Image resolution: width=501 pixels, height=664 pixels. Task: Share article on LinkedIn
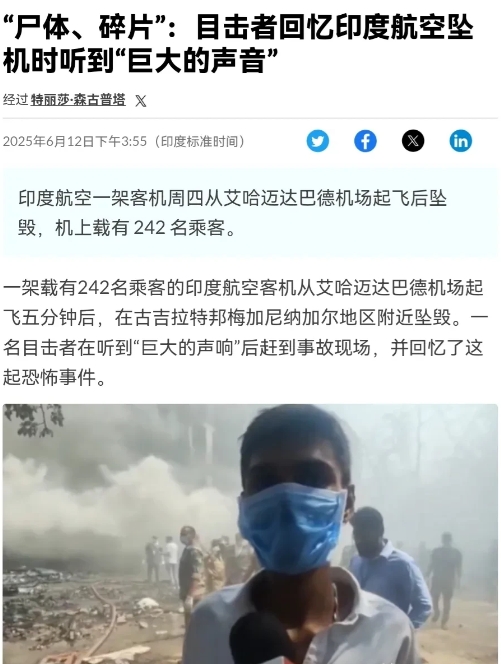[x=461, y=141]
